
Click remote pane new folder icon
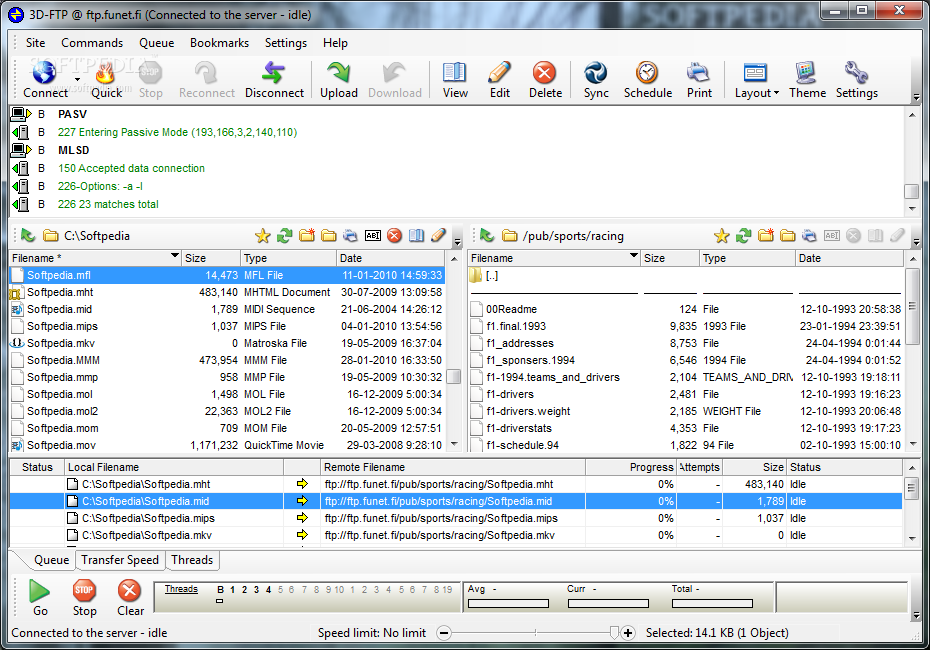pyautogui.click(x=766, y=236)
